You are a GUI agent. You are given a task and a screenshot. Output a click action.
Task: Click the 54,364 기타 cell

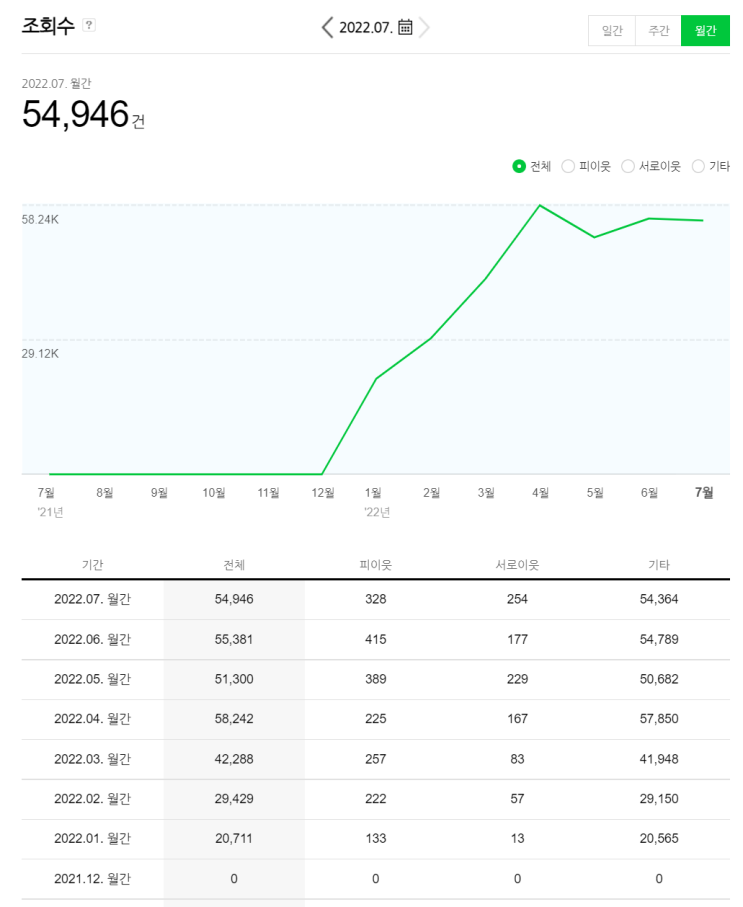[x=659, y=599]
